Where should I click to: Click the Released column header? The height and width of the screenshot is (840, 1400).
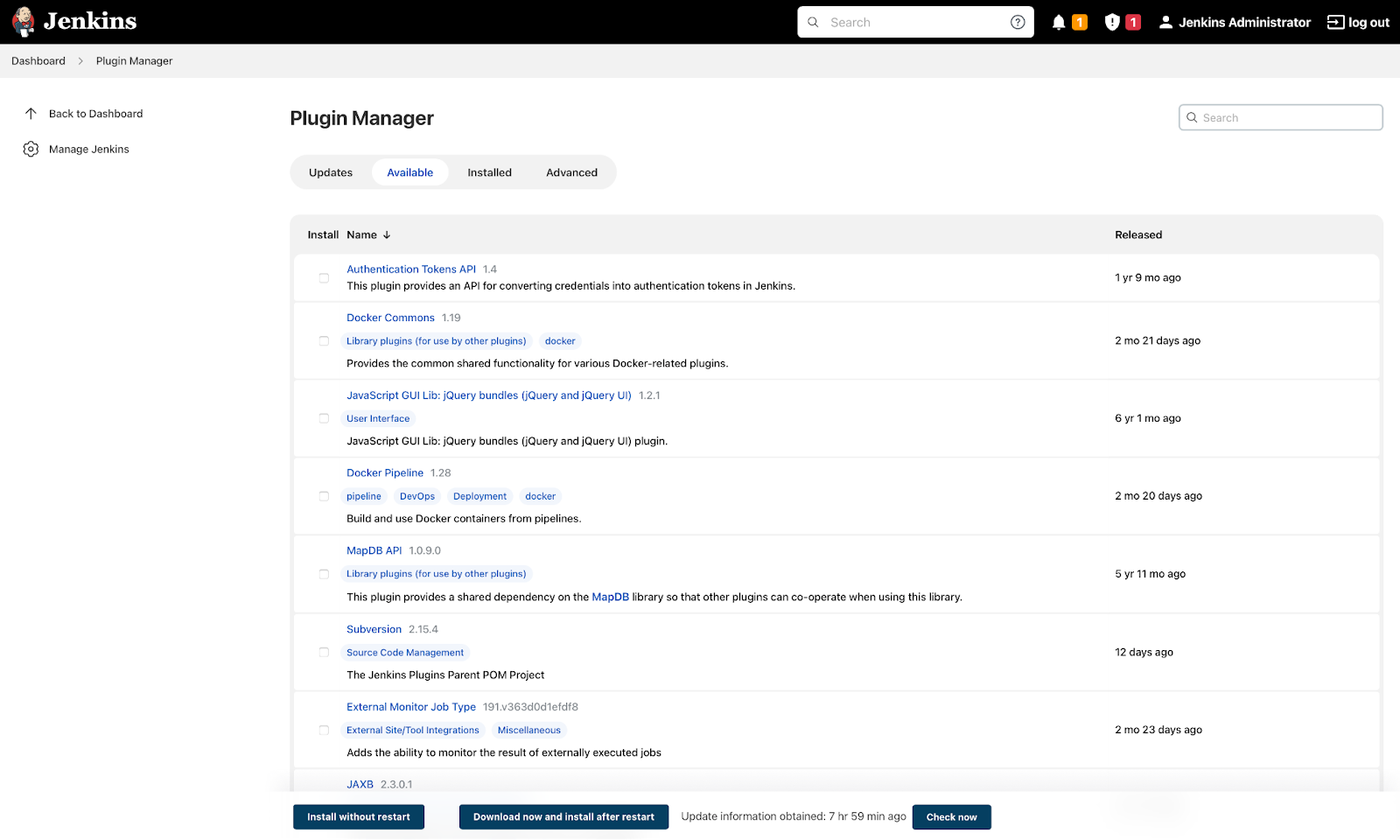[x=1138, y=235]
